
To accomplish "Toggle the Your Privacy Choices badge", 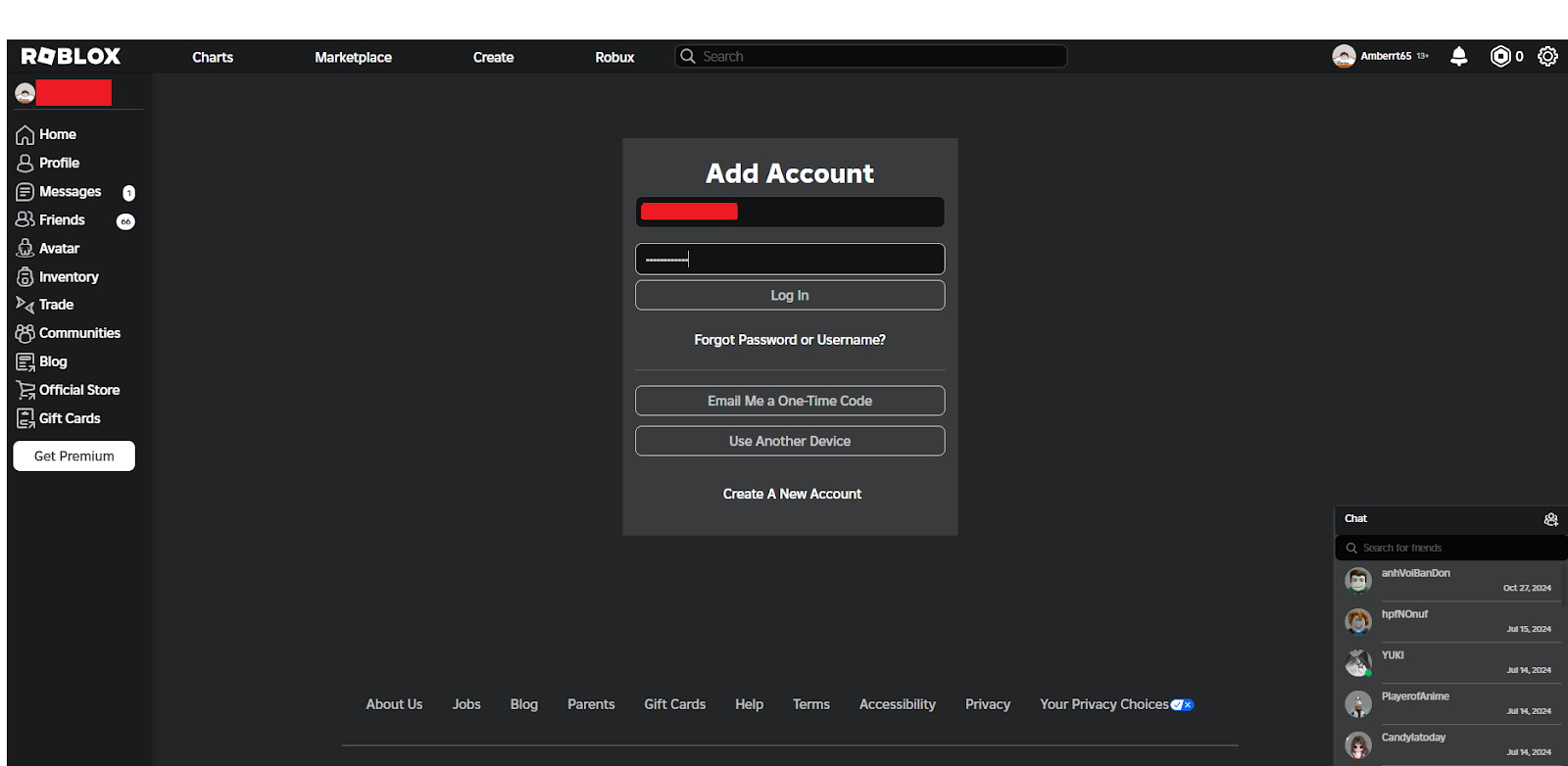I will click(x=1183, y=704).
